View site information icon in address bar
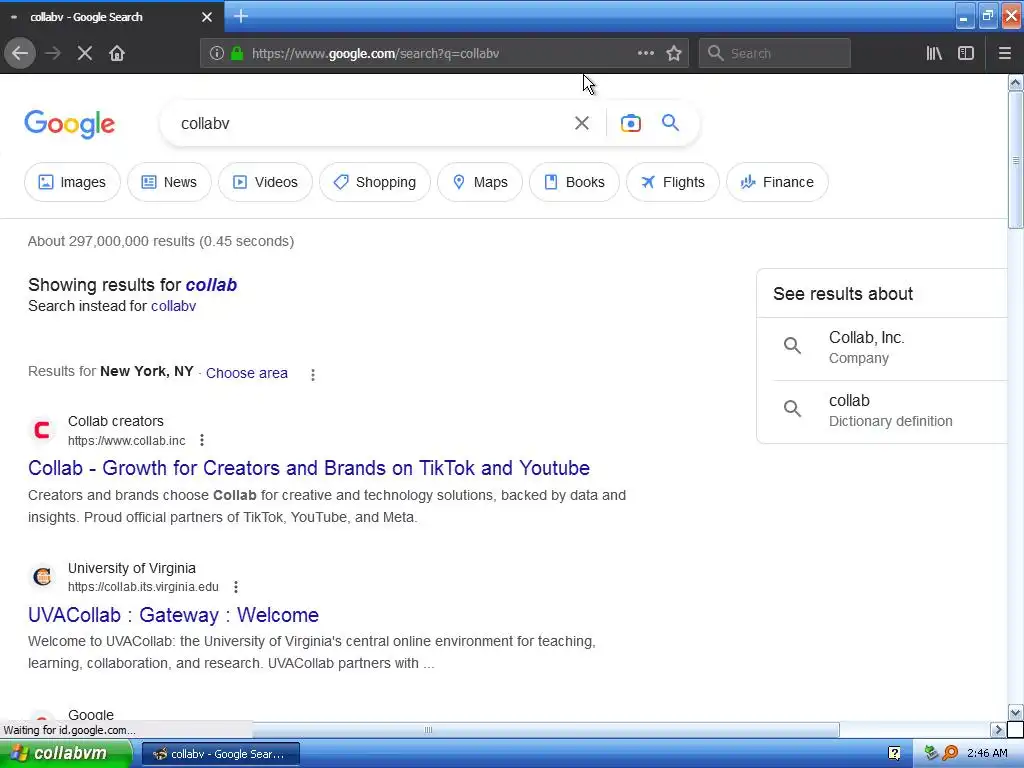This screenshot has width=1024, height=768. [217, 53]
